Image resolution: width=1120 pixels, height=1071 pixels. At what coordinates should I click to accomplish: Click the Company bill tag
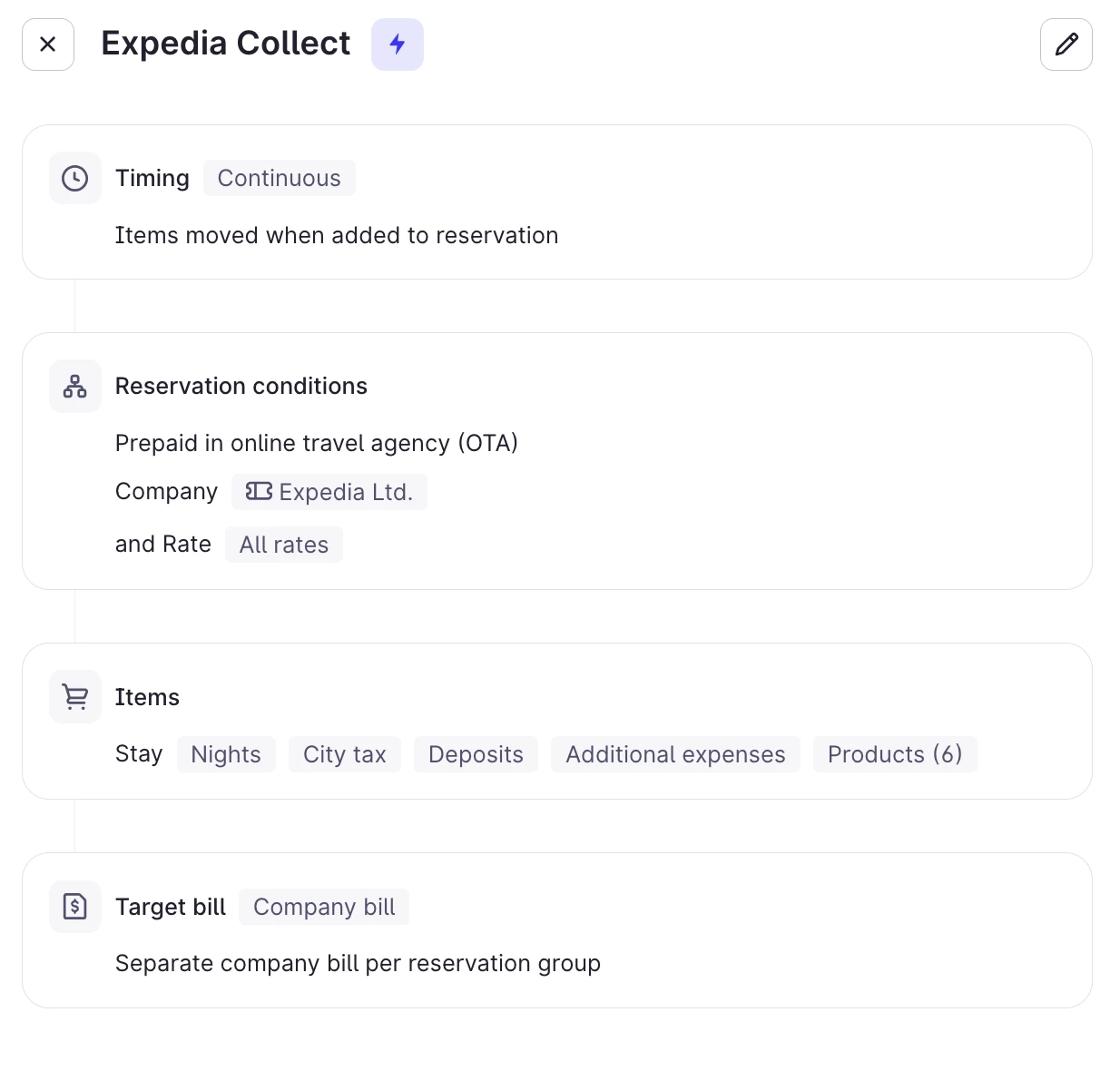pyautogui.click(x=324, y=907)
